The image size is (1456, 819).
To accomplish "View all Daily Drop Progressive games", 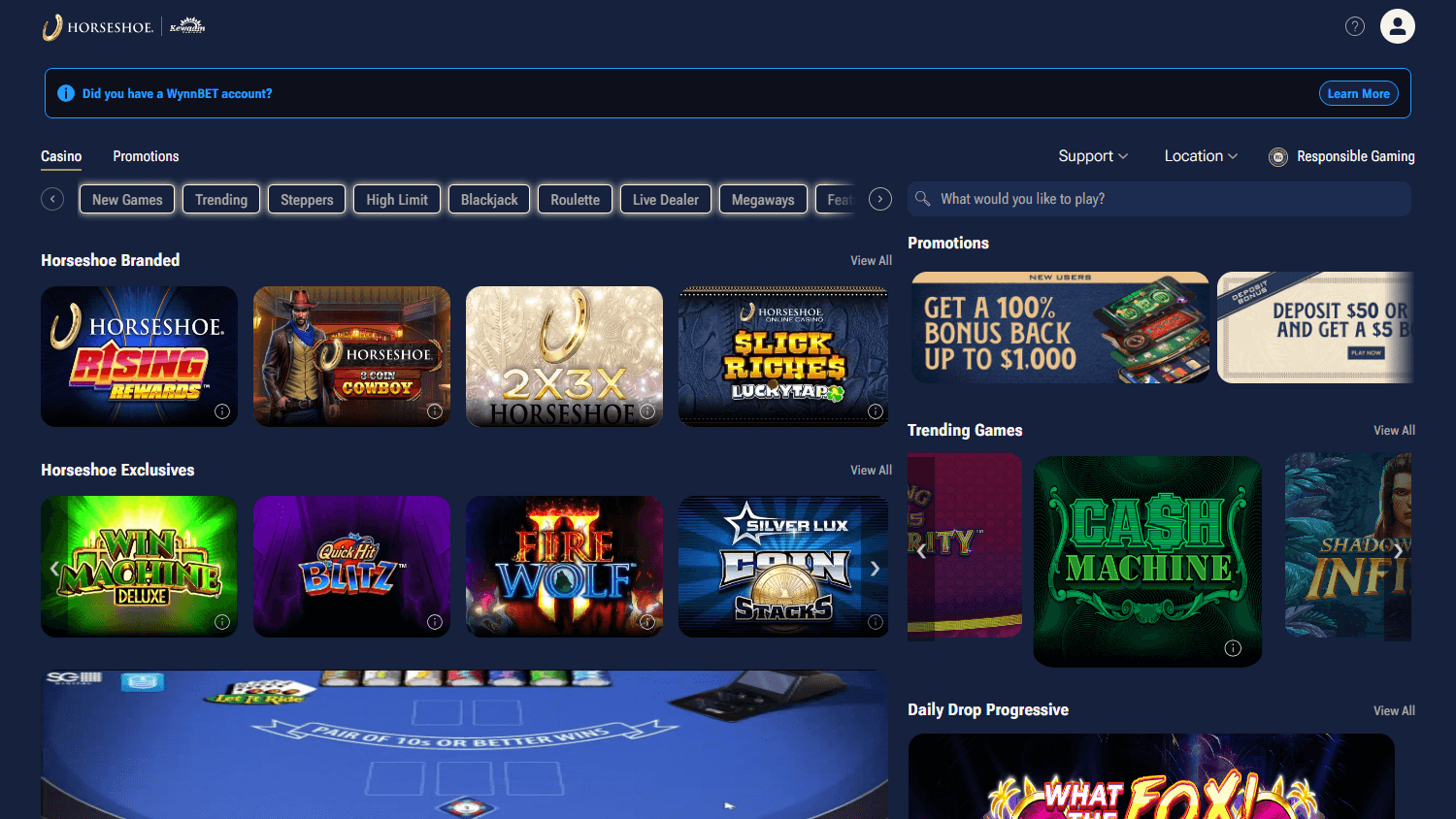I will pyautogui.click(x=1394, y=710).
